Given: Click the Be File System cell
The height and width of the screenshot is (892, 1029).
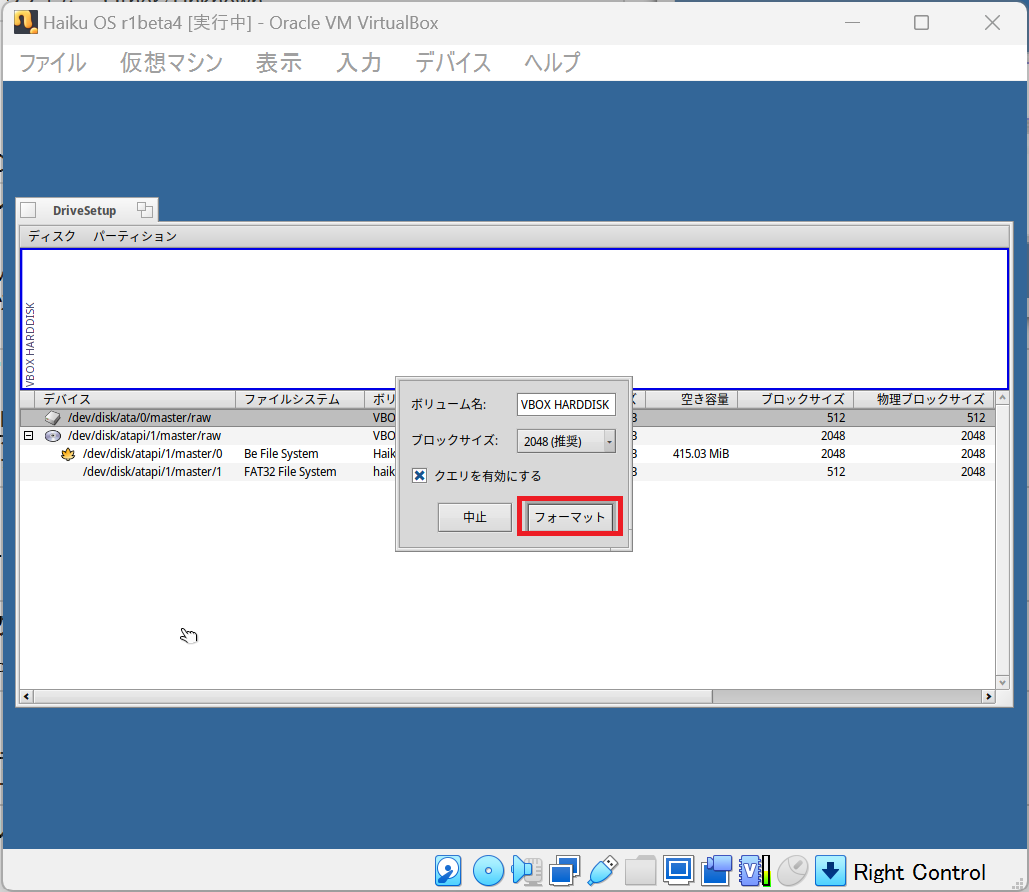Looking at the screenshot, I should 281,454.
